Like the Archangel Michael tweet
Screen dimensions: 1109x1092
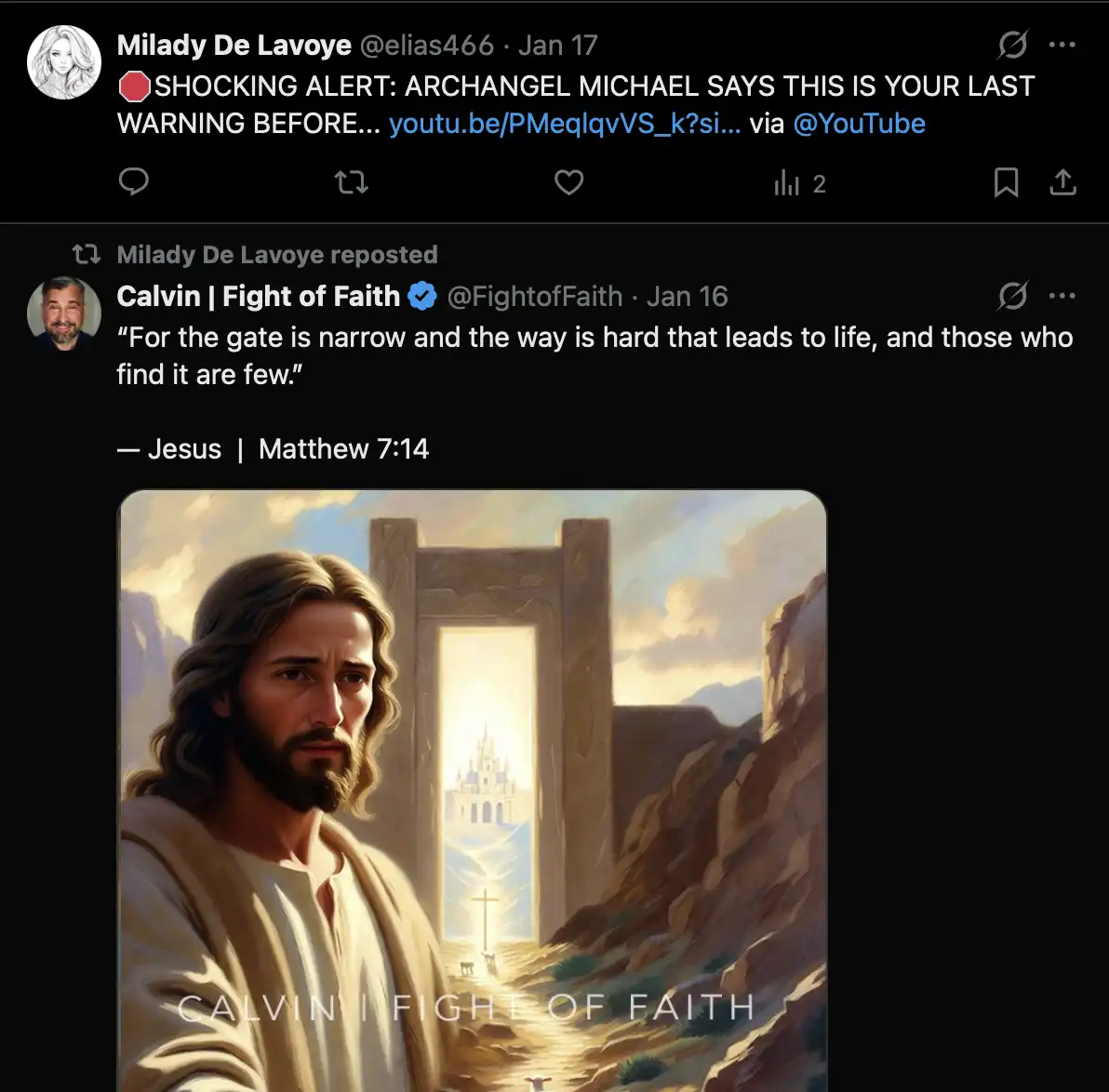click(568, 182)
